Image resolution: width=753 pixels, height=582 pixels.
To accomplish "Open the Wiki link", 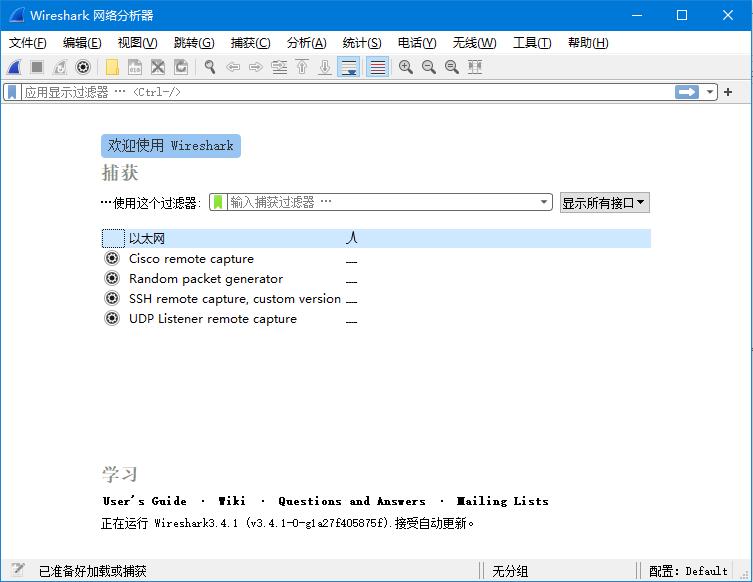I will tap(231, 501).
